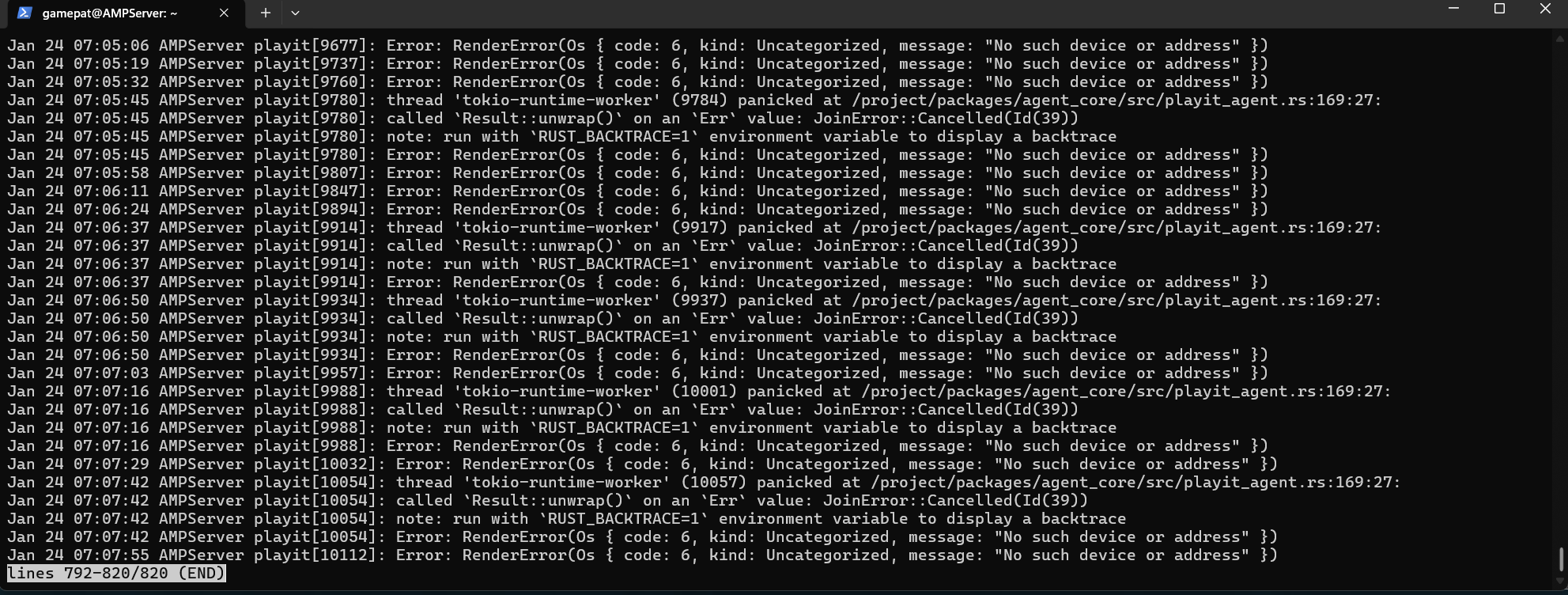Screen dimensions: 1568x595
Task: Close the terminal window
Action: tap(1545, 9)
